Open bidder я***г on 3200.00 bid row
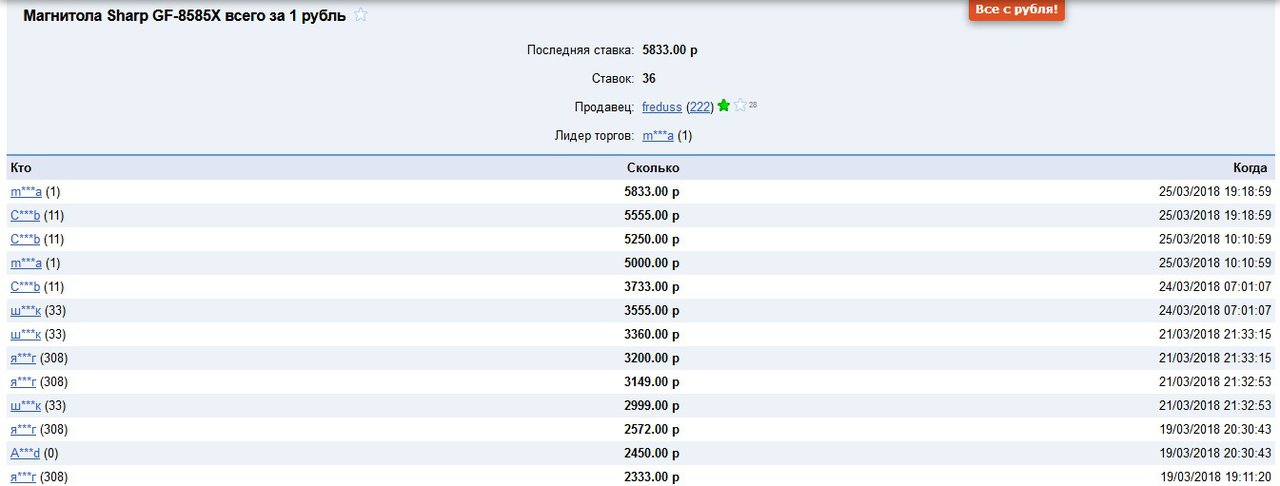This screenshot has height=486, width=1280. (23, 359)
